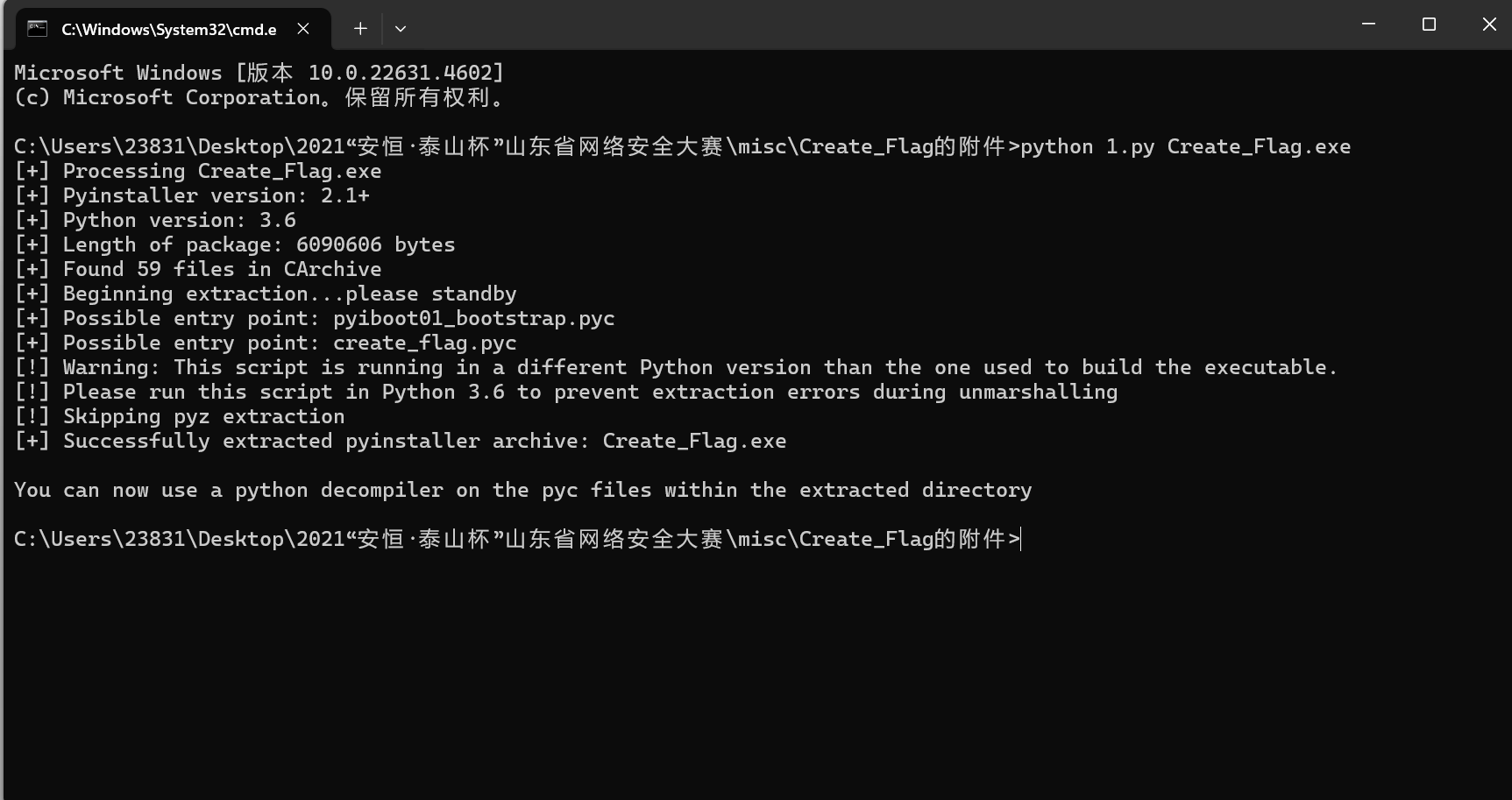1512x800 pixels.
Task: Click the pyiboot01_bootstrap.pyc entry point text
Action: click(473, 318)
